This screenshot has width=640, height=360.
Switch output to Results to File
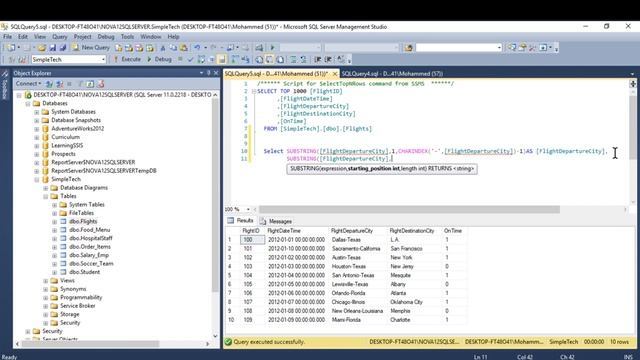click(280, 59)
